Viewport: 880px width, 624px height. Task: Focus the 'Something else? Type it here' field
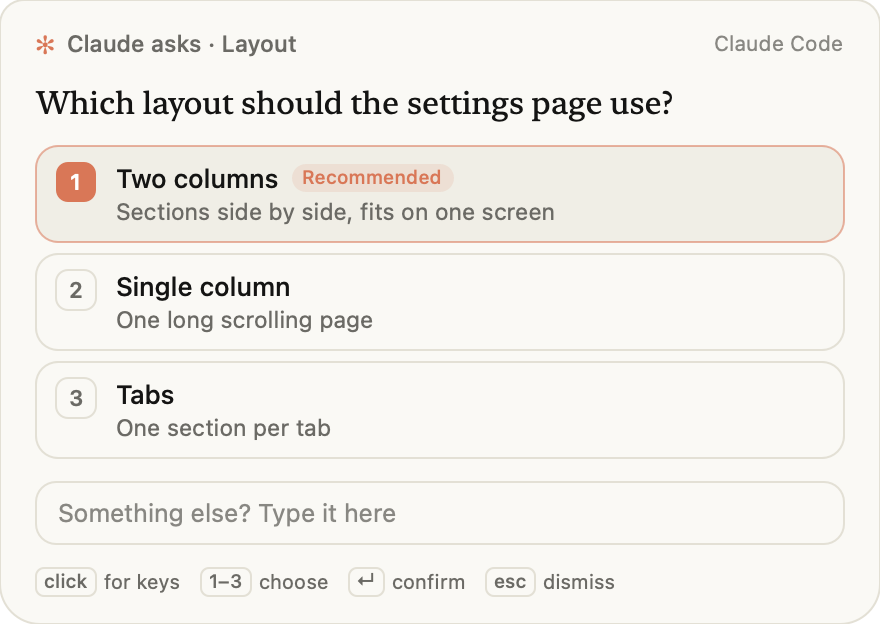[440, 513]
